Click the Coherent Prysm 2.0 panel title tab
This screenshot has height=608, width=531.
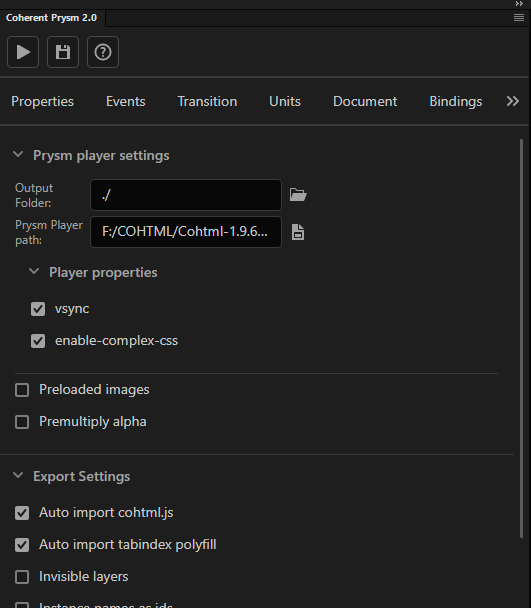52,18
